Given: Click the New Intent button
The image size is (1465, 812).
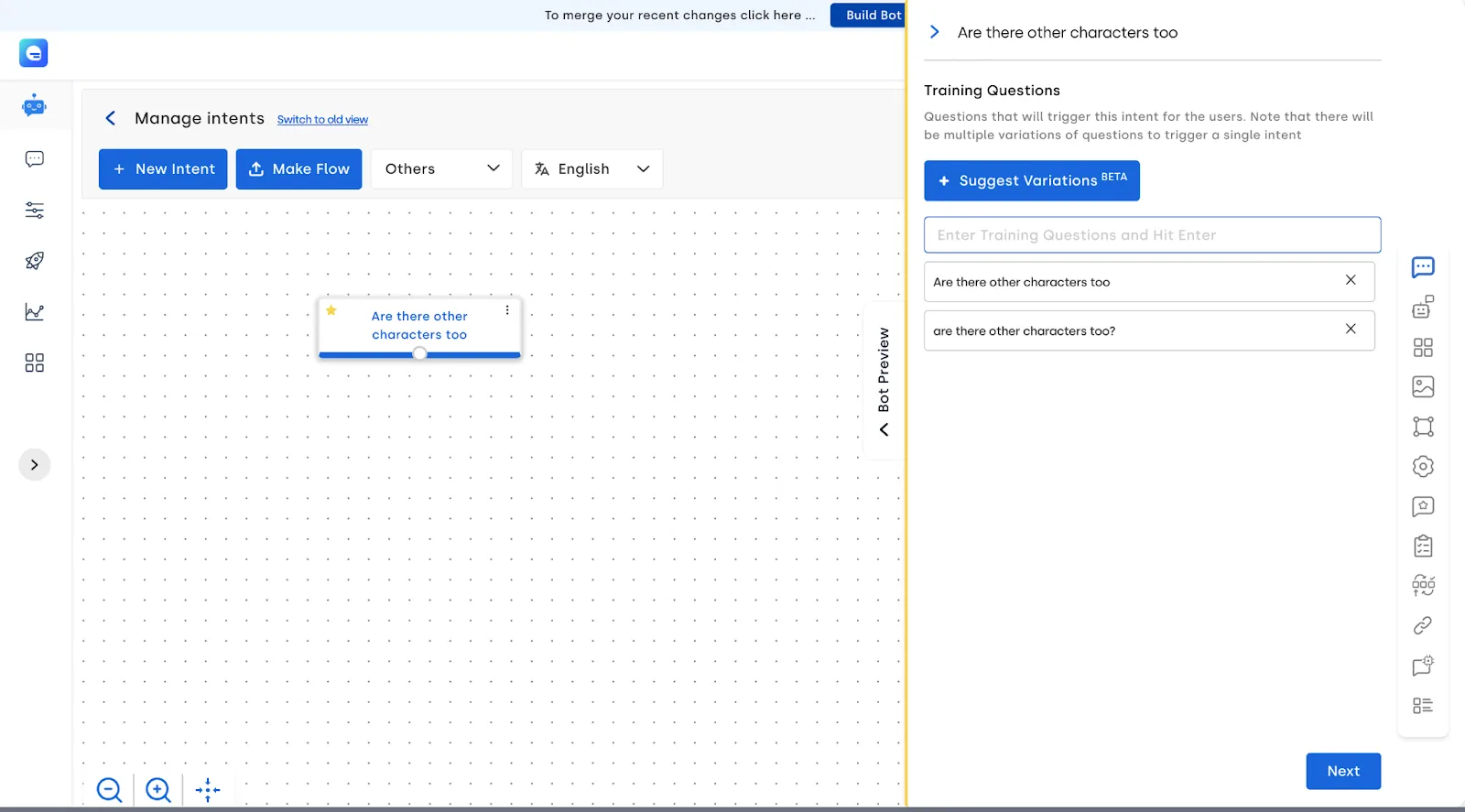Looking at the screenshot, I should pyautogui.click(x=163, y=169).
